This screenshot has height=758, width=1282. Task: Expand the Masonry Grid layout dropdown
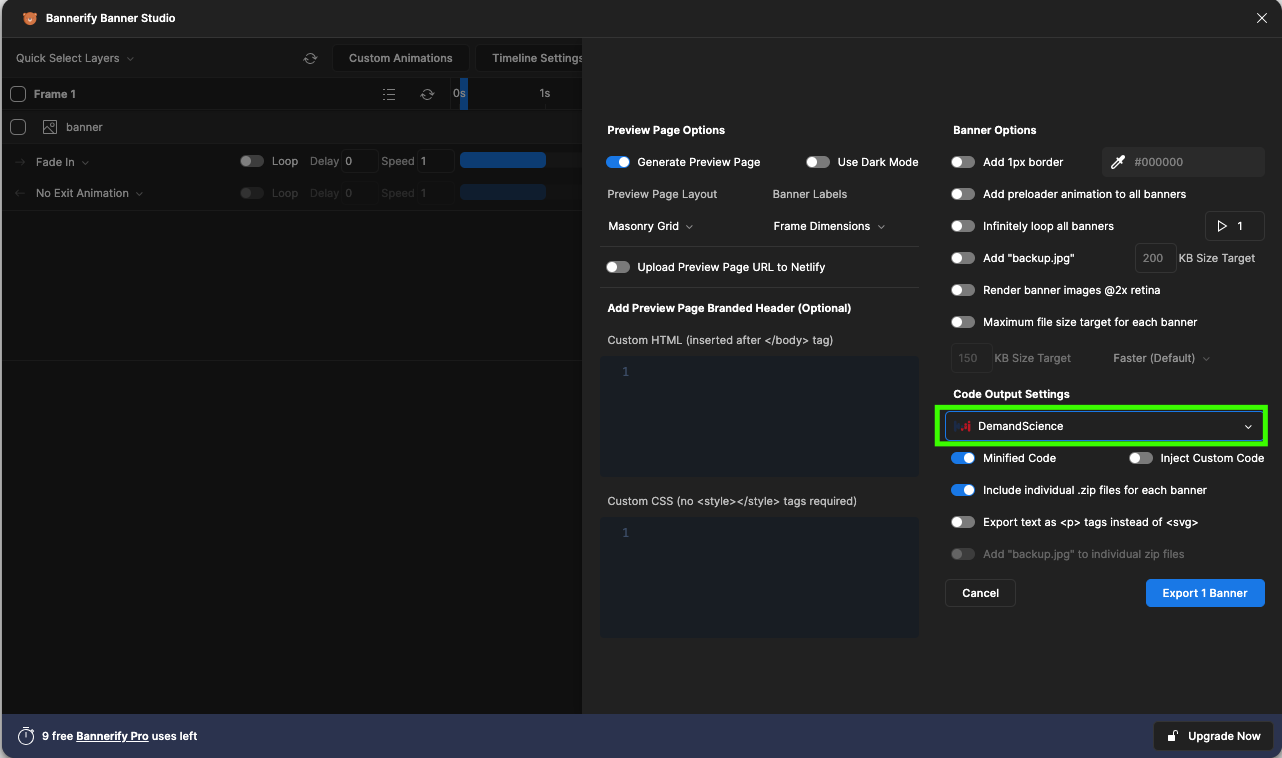tap(651, 226)
